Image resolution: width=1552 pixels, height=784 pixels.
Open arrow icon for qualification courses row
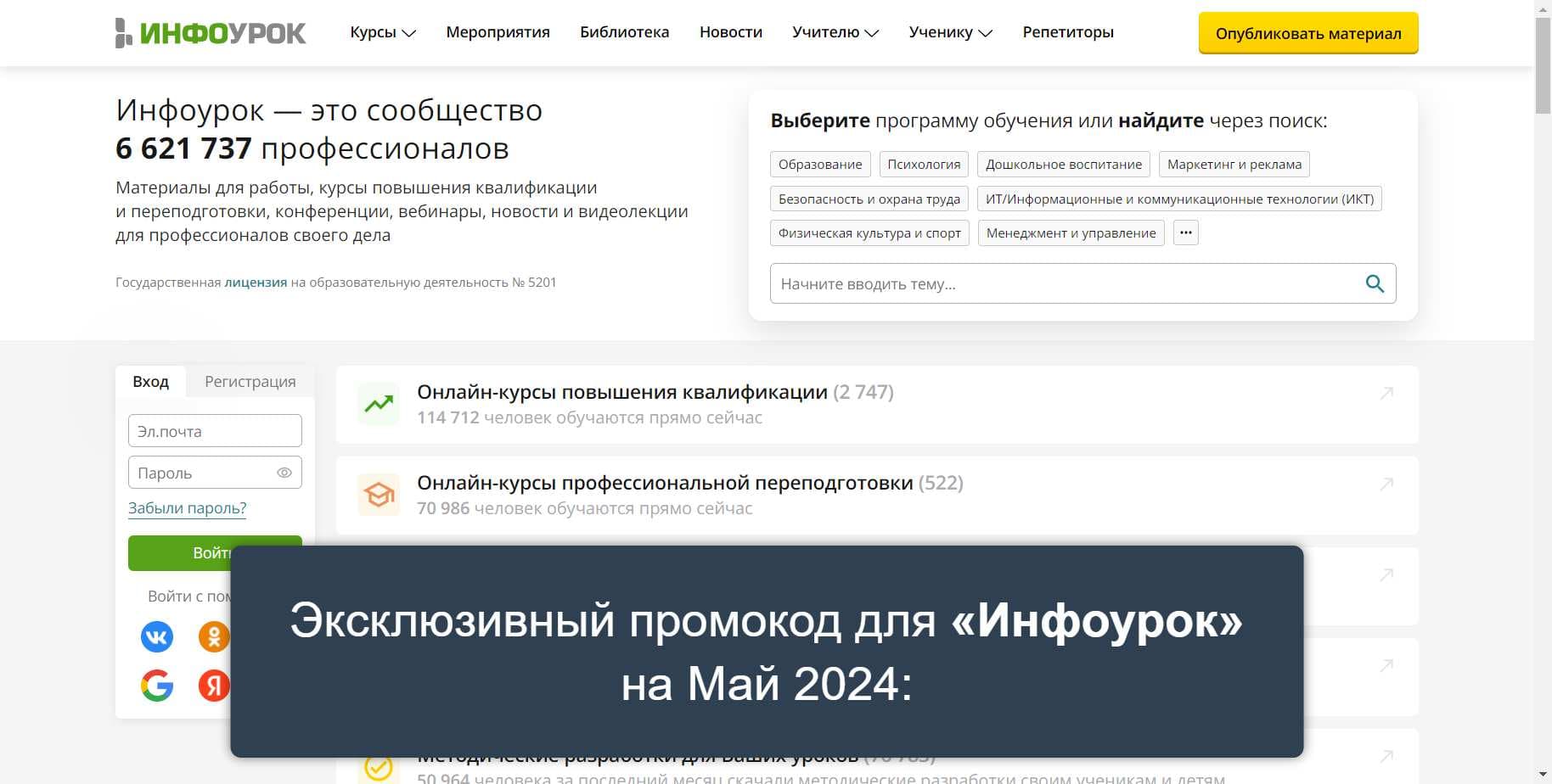1386,393
